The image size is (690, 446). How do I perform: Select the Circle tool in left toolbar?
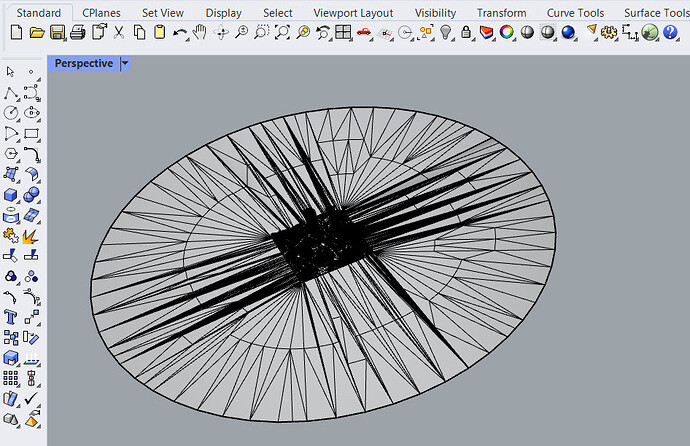tap(12, 114)
